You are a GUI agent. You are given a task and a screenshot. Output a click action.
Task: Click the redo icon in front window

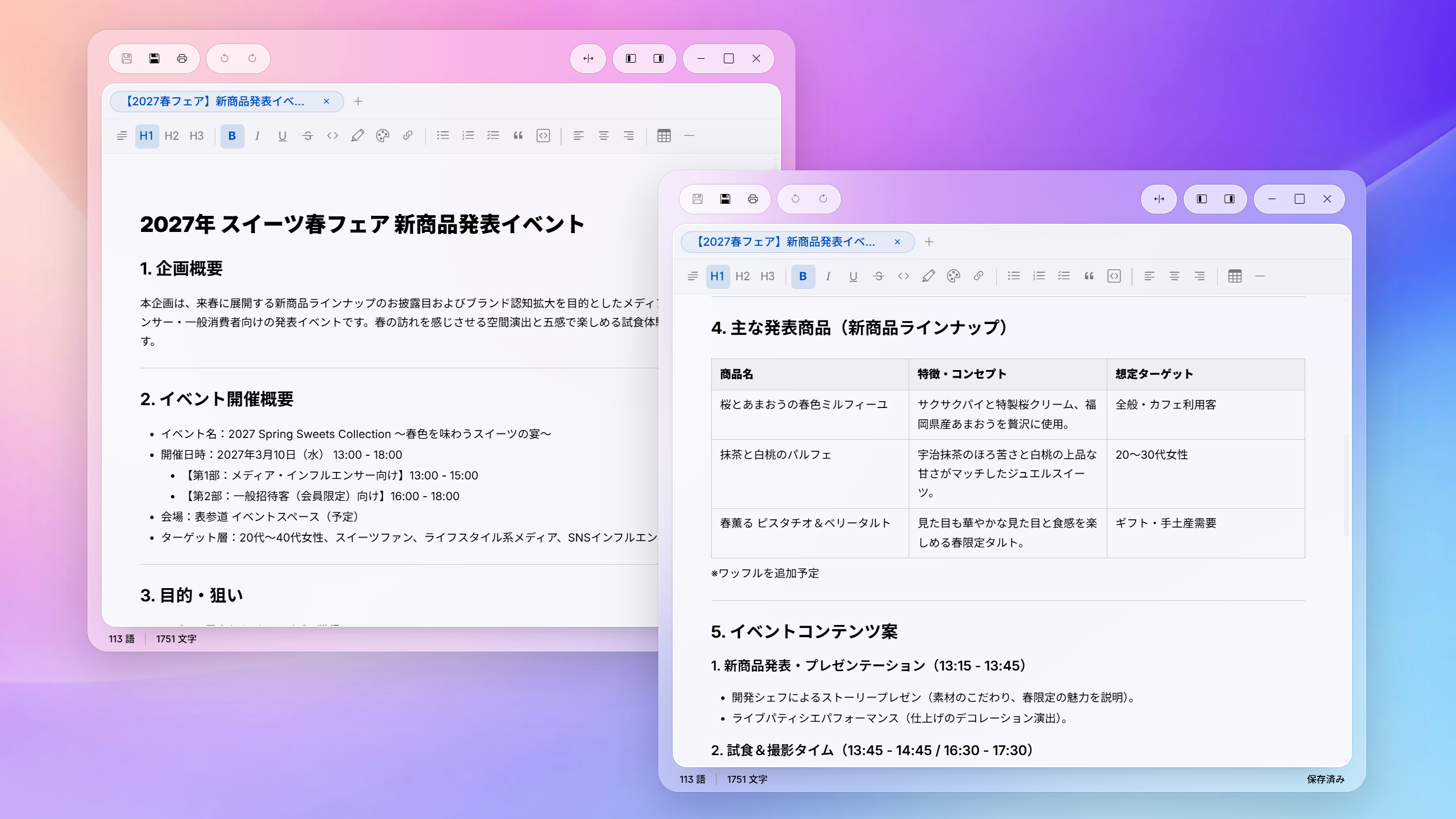point(823,199)
